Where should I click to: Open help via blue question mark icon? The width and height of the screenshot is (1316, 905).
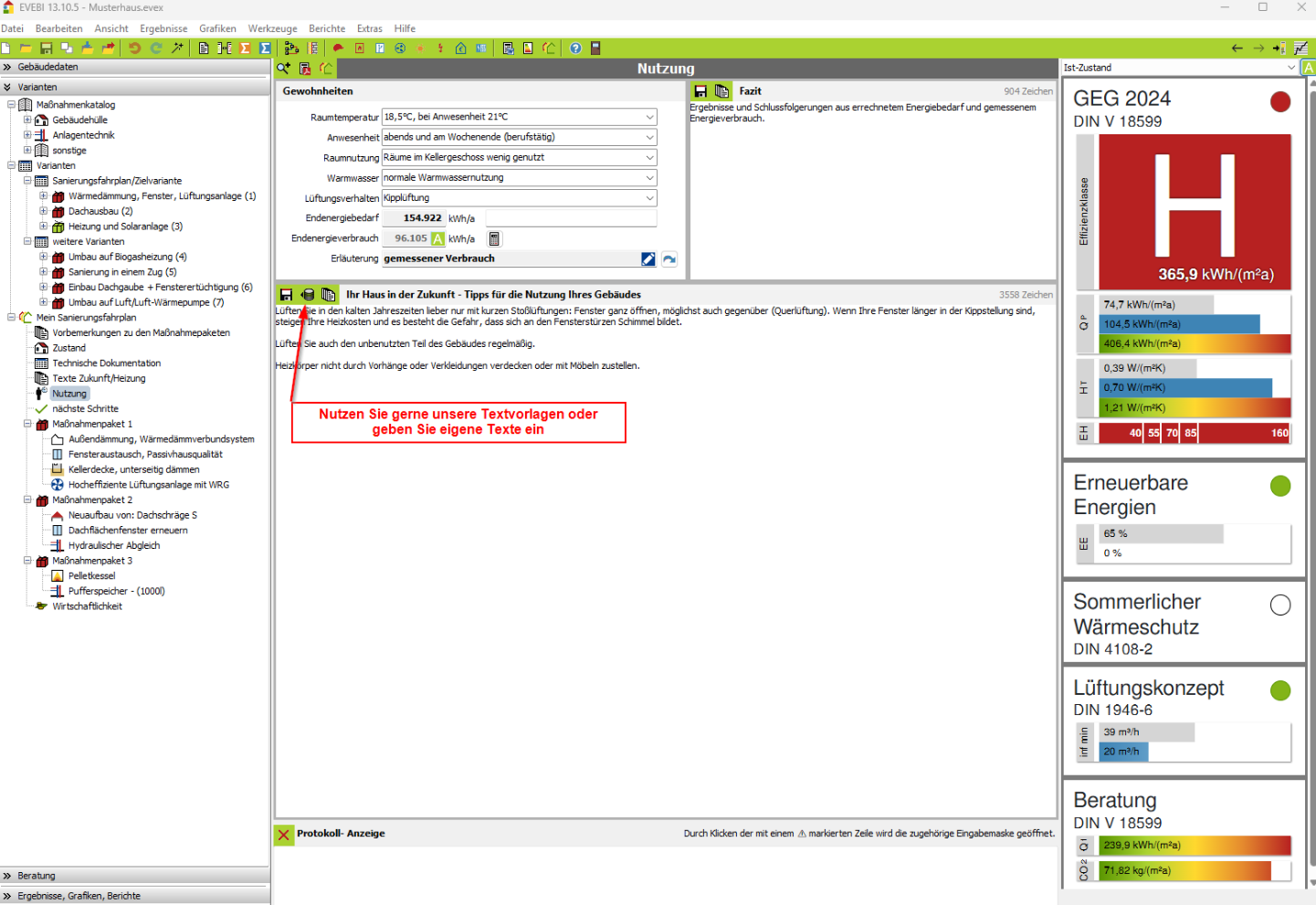[575, 48]
